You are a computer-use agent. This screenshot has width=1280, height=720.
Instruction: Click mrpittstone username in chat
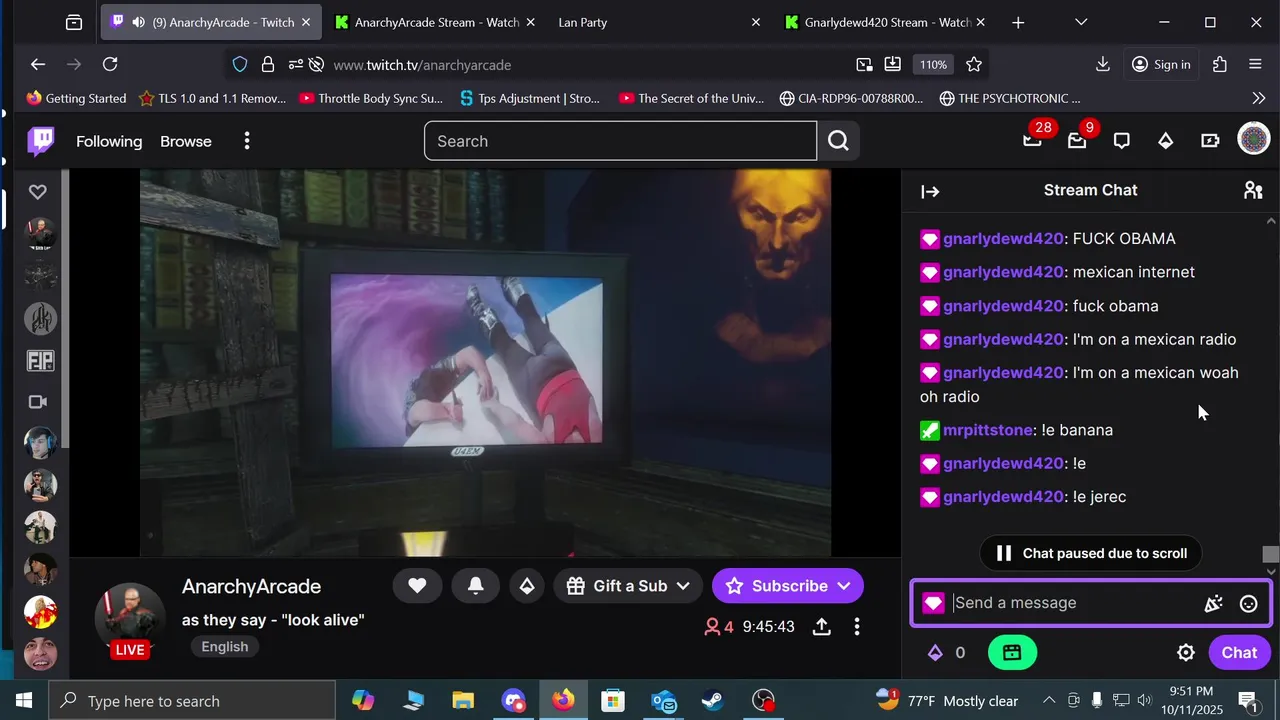coord(988,430)
